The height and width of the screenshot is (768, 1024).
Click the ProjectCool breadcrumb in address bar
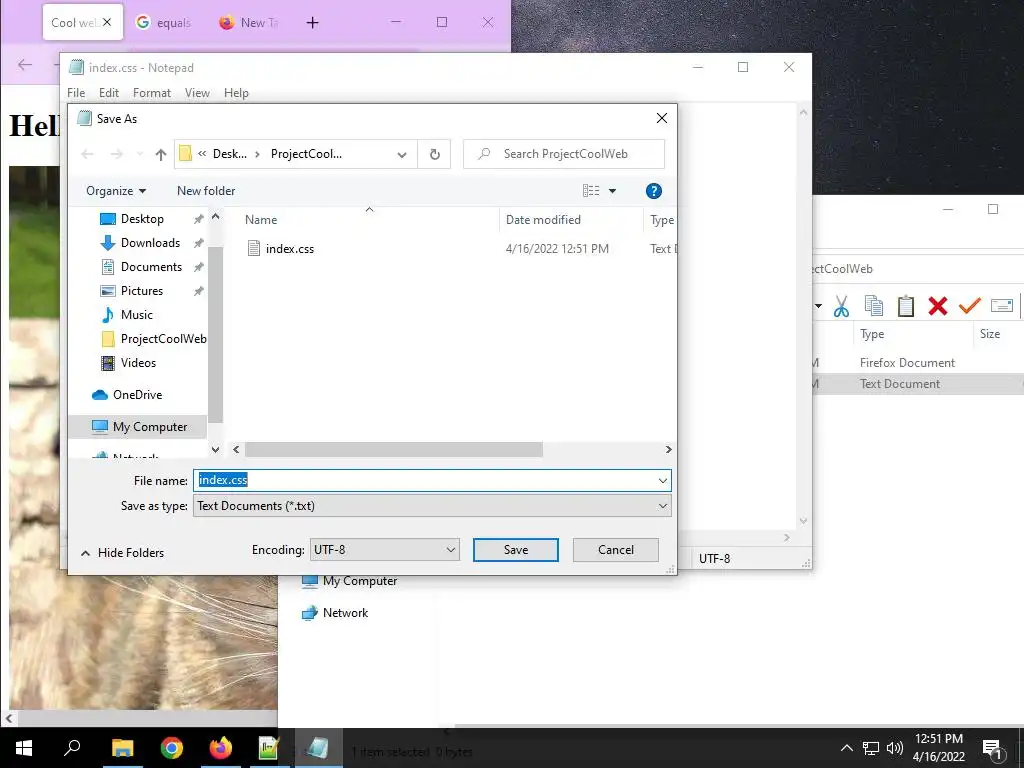(306, 154)
